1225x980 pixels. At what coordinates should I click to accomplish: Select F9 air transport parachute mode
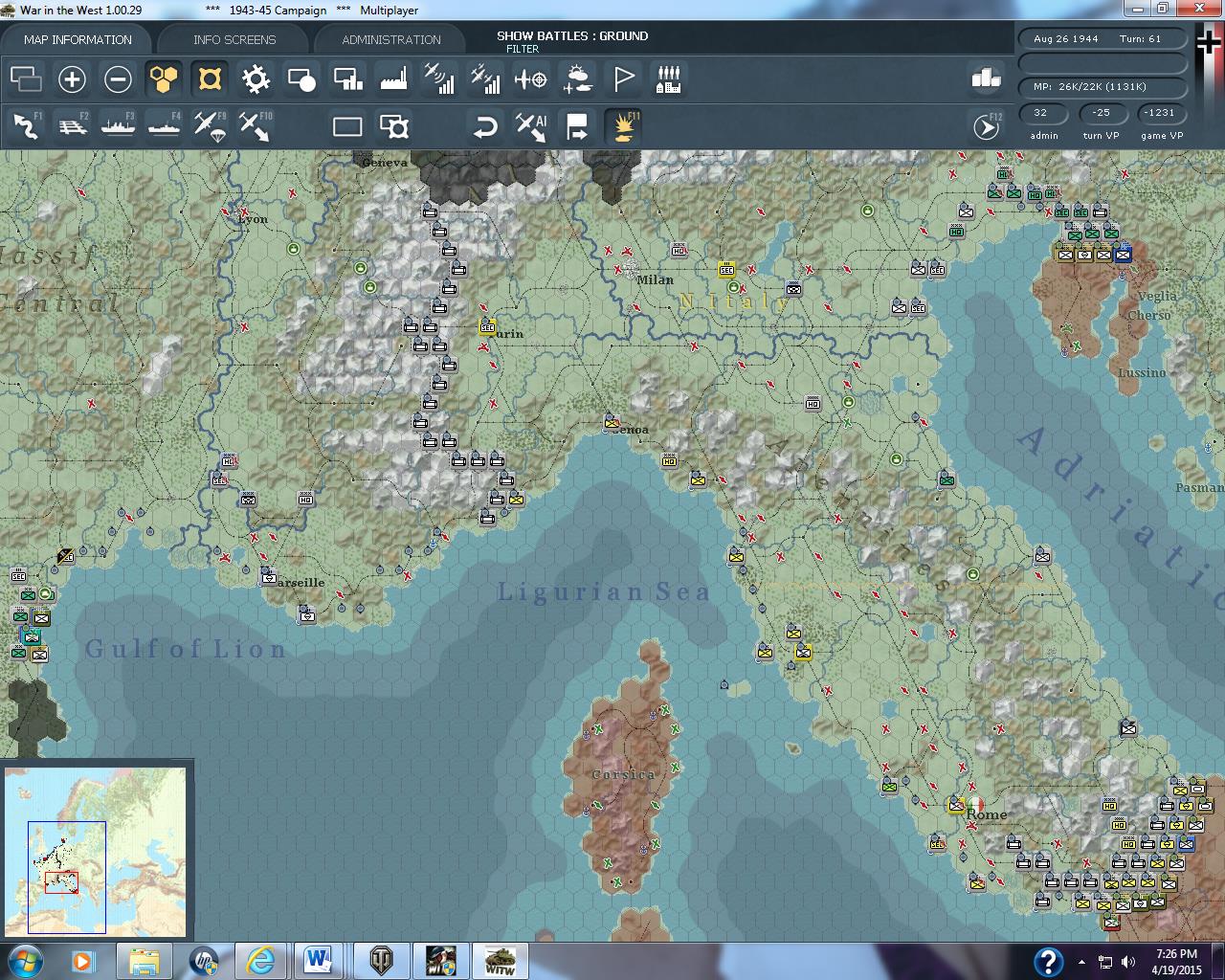(210, 126)
